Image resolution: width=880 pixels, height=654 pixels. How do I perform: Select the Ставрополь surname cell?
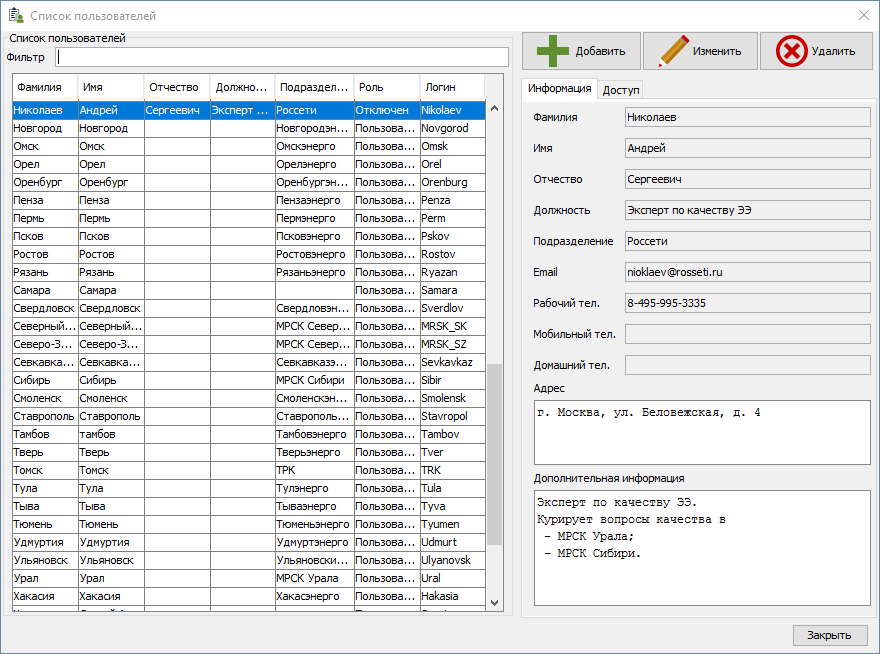point(45,416)
